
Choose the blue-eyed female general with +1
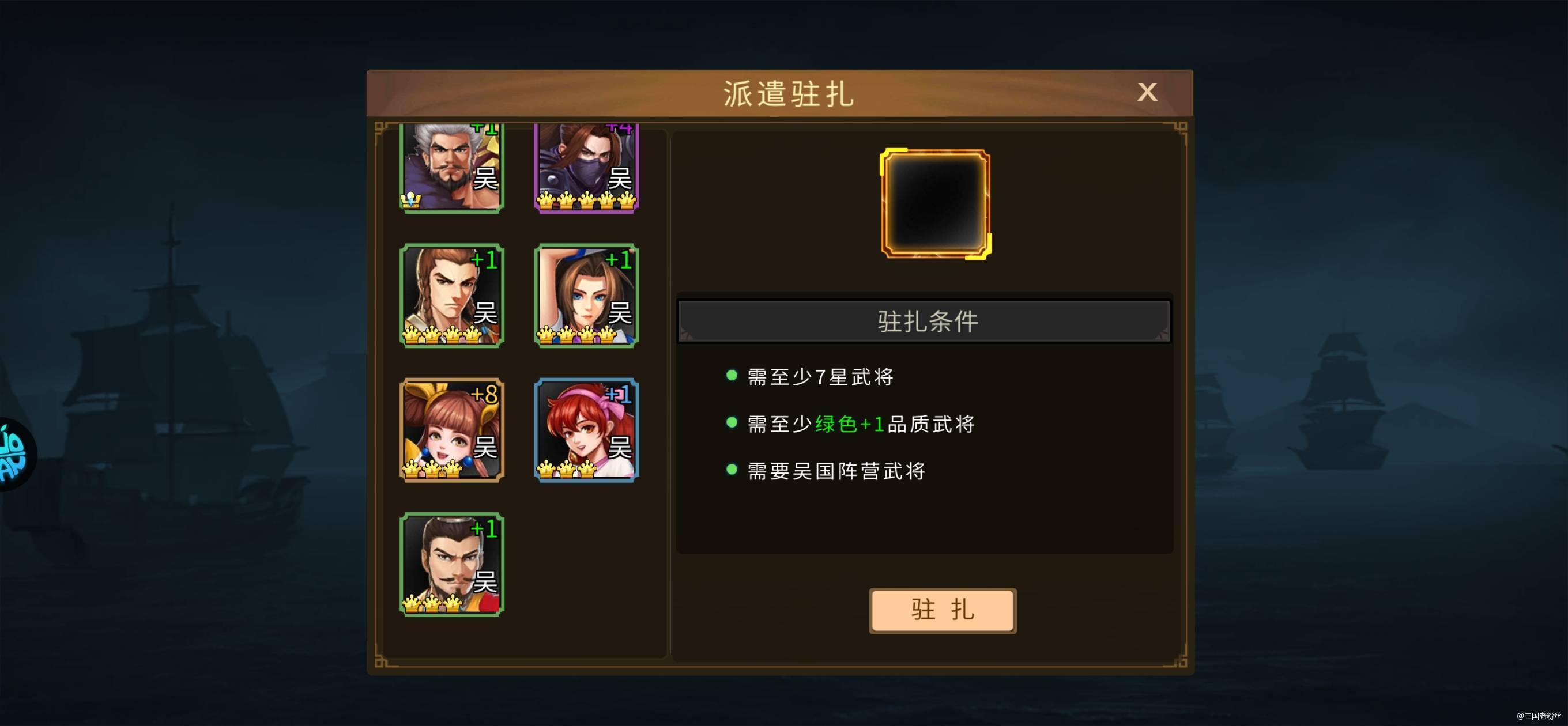586,296
